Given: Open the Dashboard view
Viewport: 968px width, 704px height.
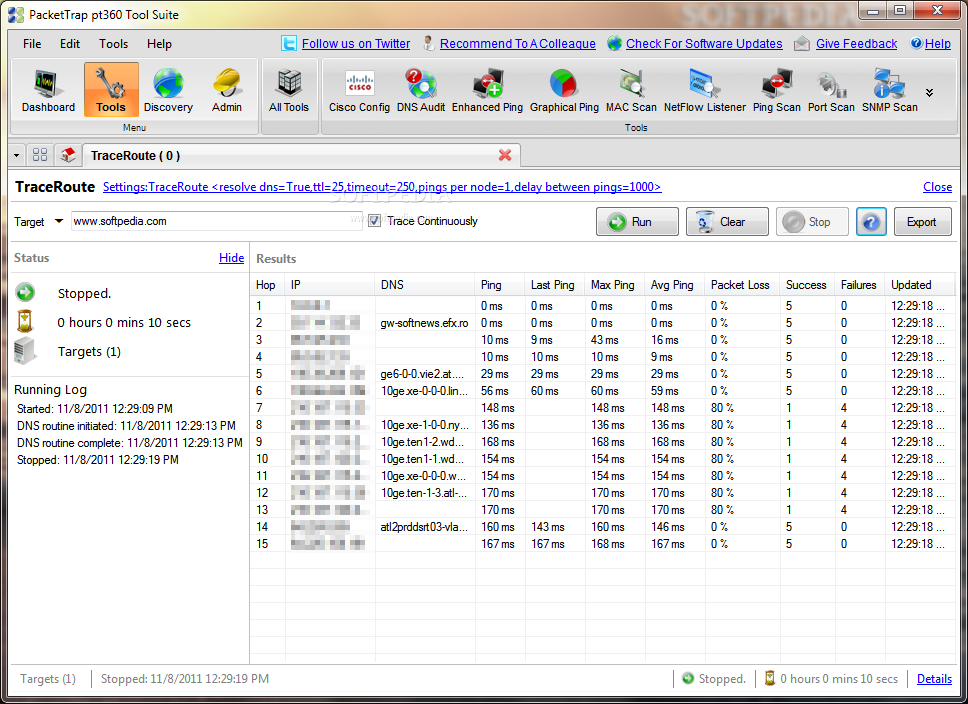Looking at the screenshot, I should tap(48, 91).
